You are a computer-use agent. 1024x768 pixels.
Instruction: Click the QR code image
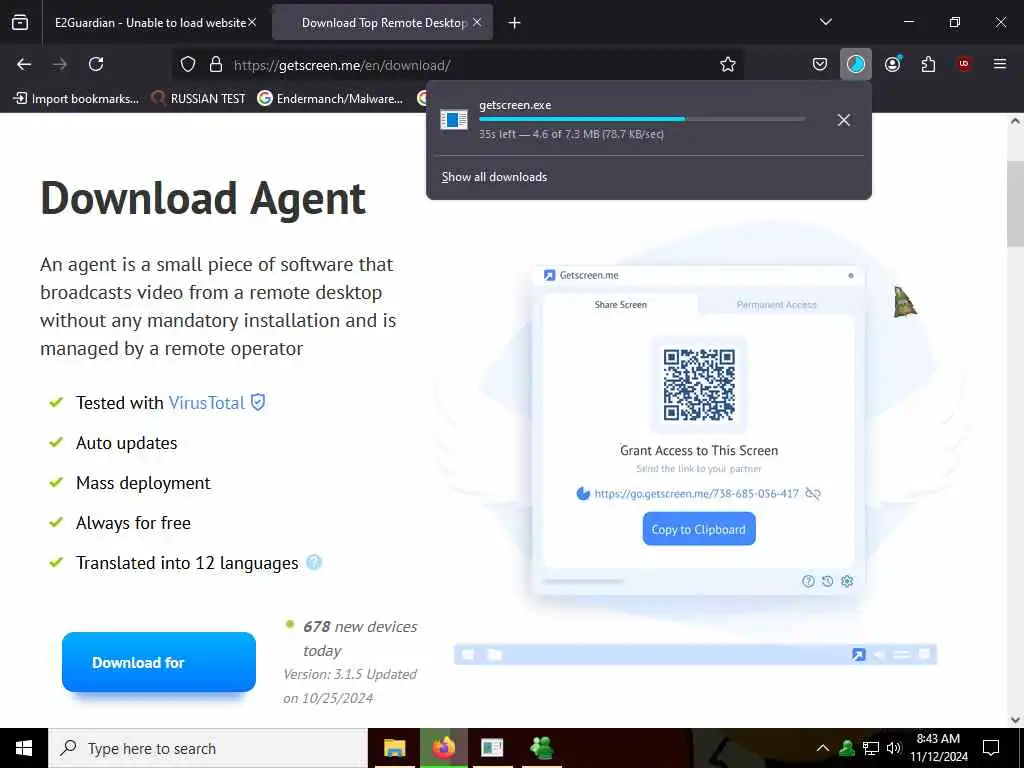(699, 385)
